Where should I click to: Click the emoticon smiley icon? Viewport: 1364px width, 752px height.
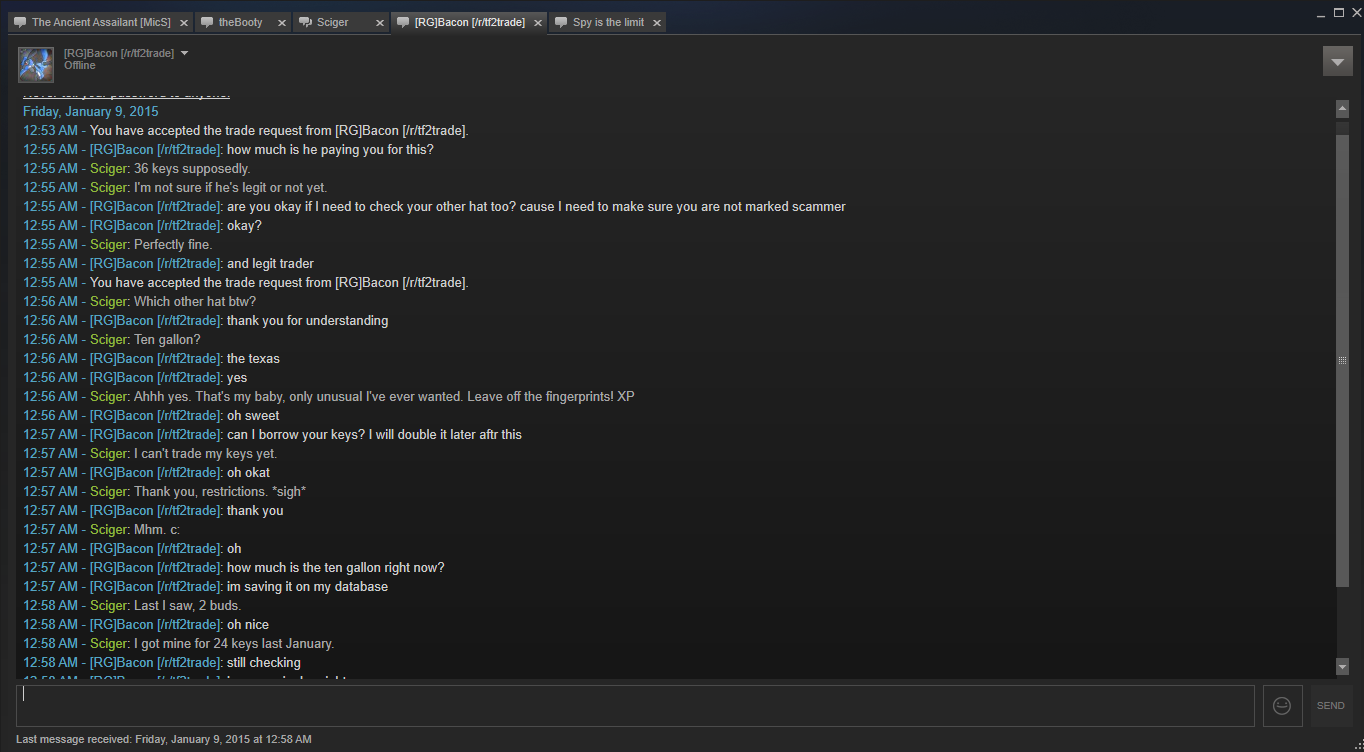click(x=1282, y=706)
